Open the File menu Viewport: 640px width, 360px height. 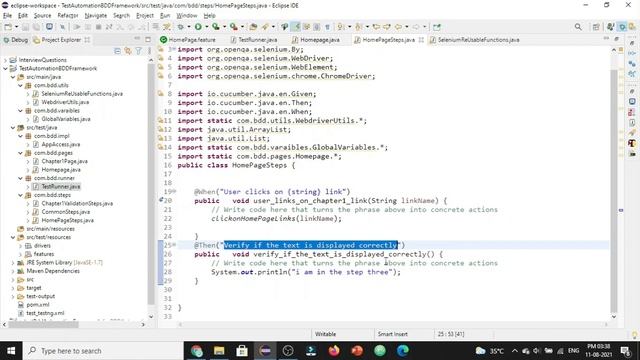7,16
